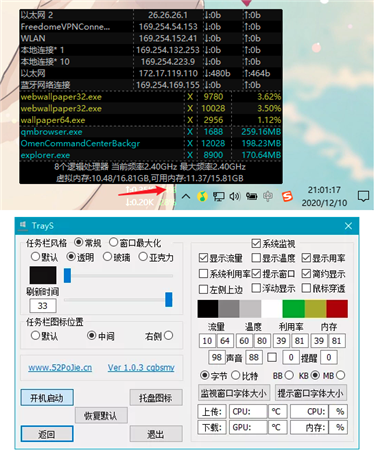Click the taskbar clock showing 21:01:17

[x=324, y=190]
